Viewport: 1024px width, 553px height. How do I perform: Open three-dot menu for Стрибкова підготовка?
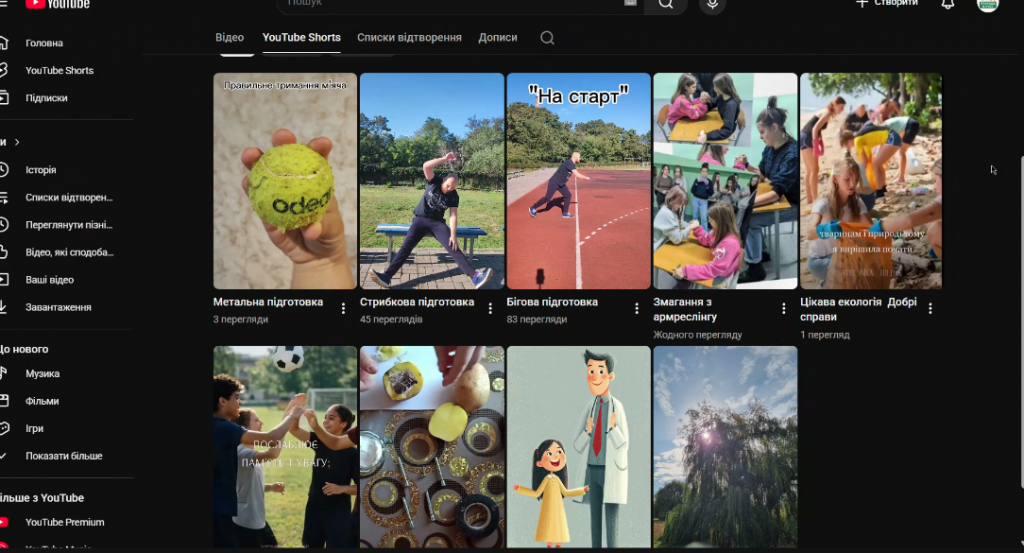tap(490, 308)
